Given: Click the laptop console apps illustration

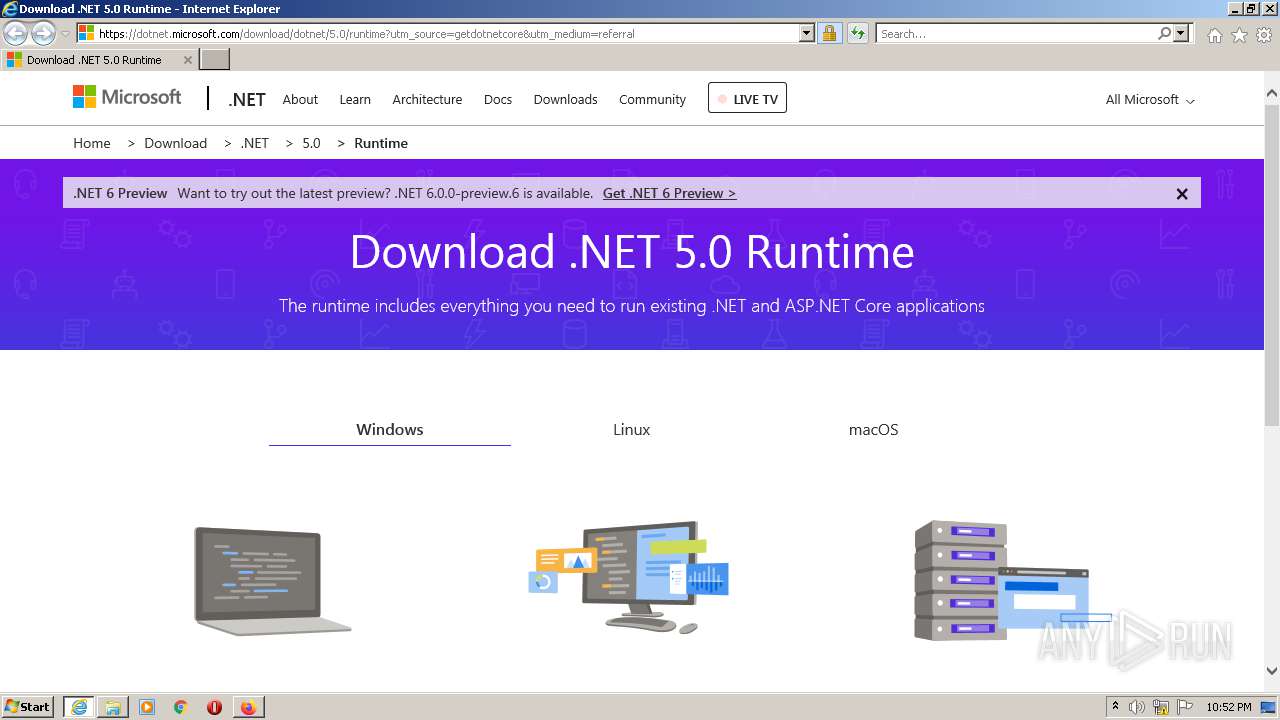Looking at the screenshot, I should pos(271,580).
